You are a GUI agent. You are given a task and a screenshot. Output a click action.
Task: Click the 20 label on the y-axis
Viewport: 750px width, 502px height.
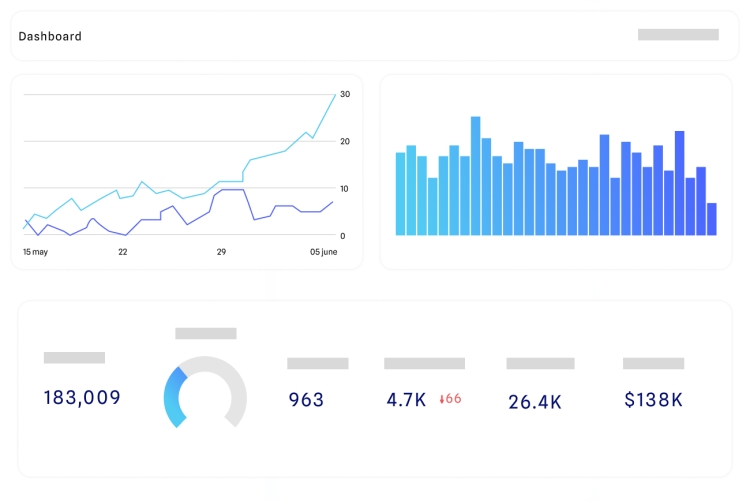344,141
